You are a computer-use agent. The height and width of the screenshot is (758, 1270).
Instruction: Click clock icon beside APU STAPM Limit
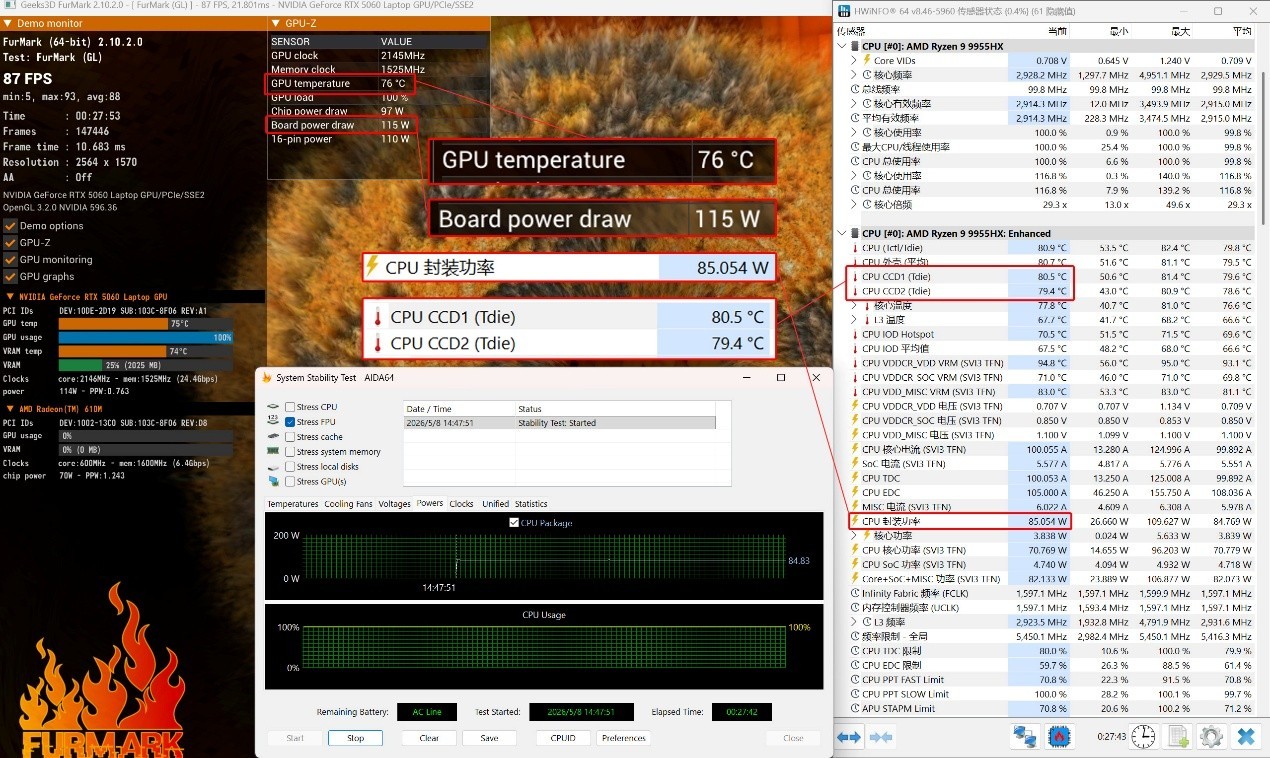(853, 708)
